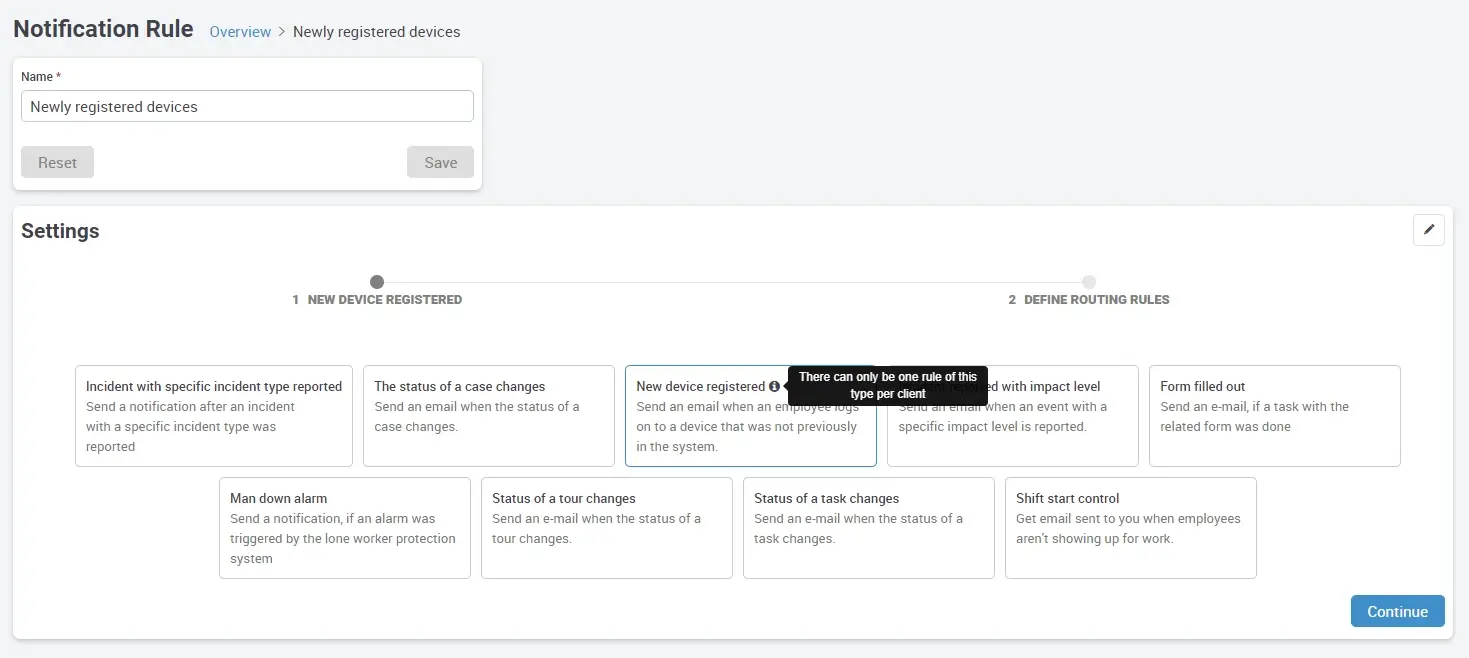Select the Shift start control rule
Screen dimensions: 1469x658
1130,528
